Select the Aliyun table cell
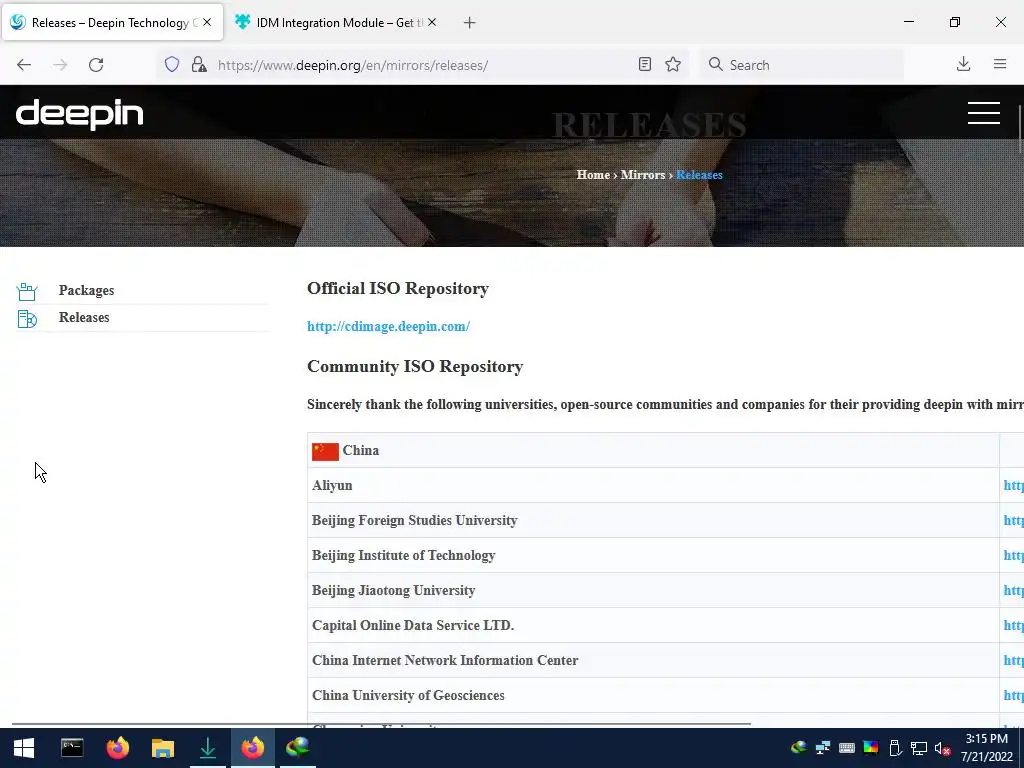1024x768 pixels. 653,485
